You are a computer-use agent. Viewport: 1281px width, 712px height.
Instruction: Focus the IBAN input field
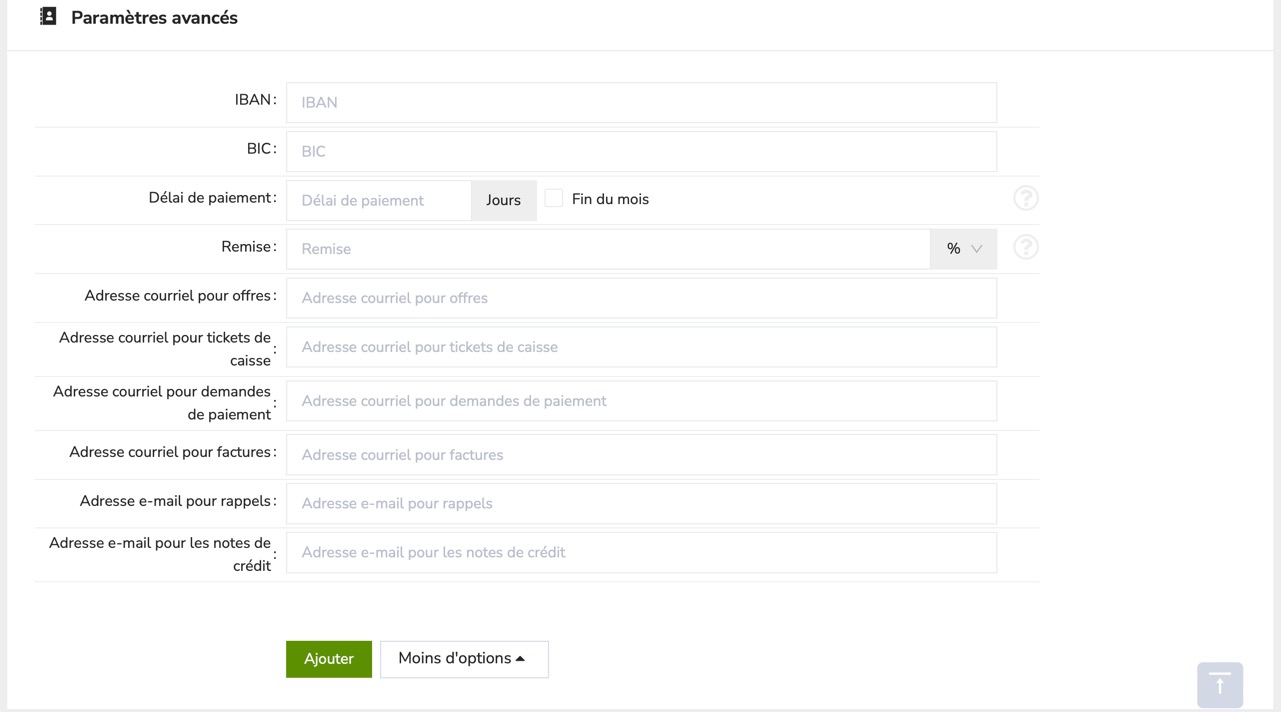coord(641,102)
